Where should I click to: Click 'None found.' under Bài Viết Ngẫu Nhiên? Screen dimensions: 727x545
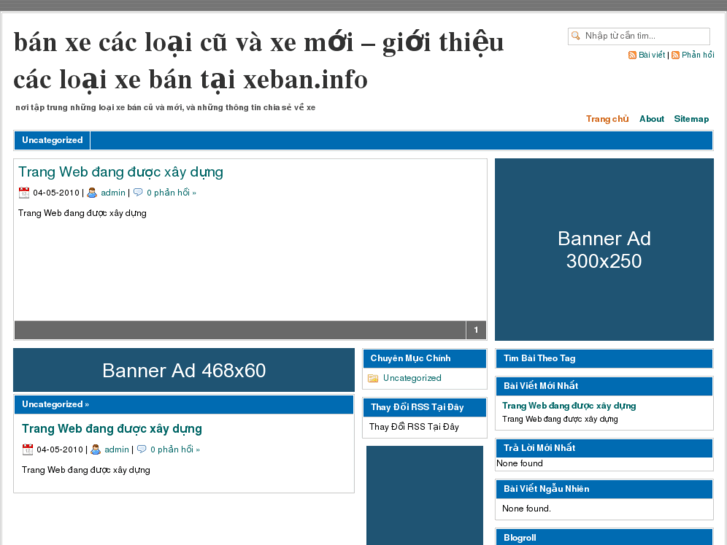tap(526, 509)
